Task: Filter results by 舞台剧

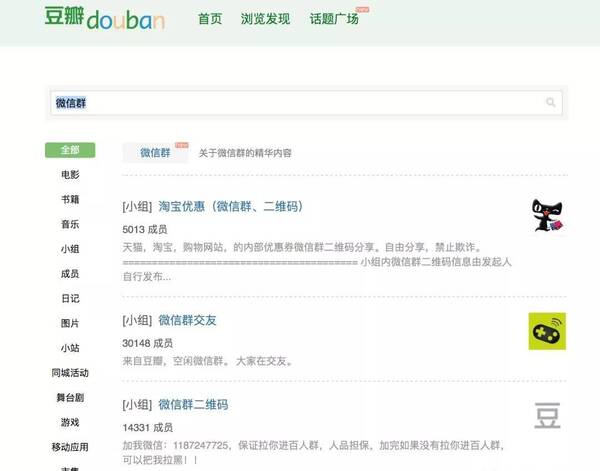Action: 70,398
